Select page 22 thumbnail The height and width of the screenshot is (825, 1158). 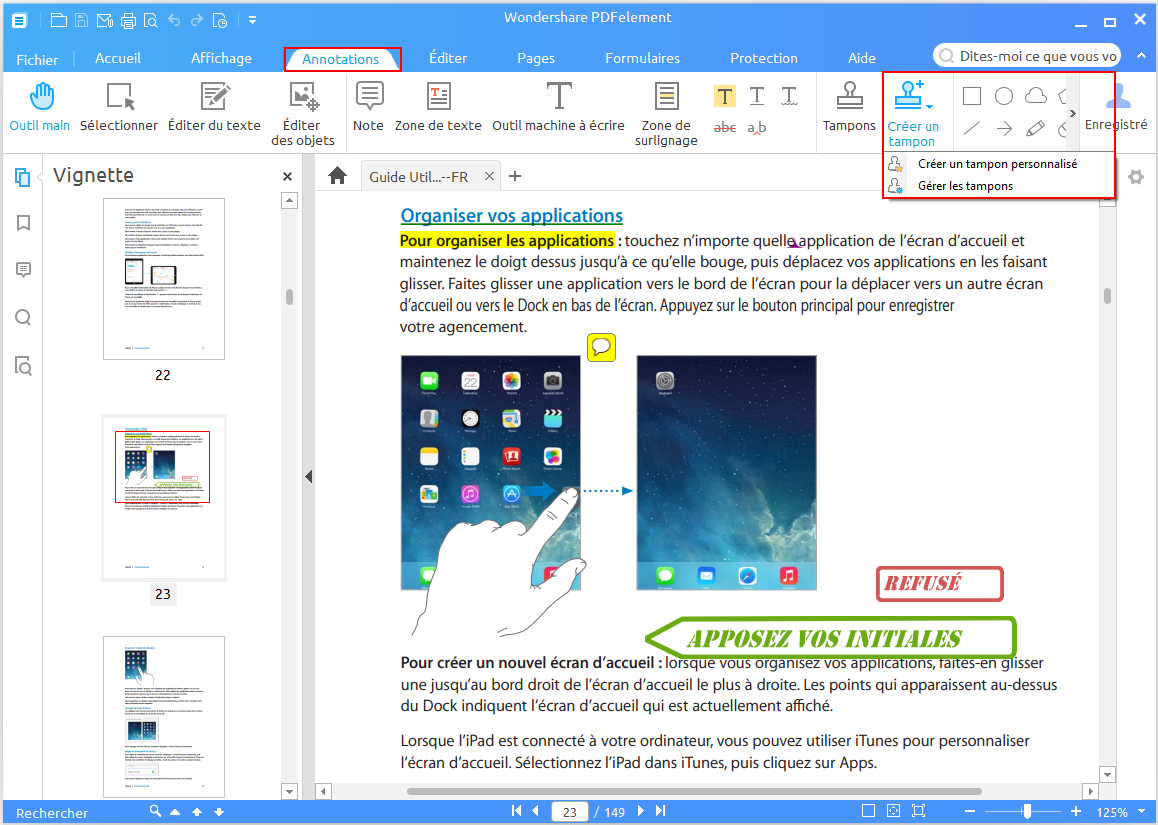tap(164, 278)
